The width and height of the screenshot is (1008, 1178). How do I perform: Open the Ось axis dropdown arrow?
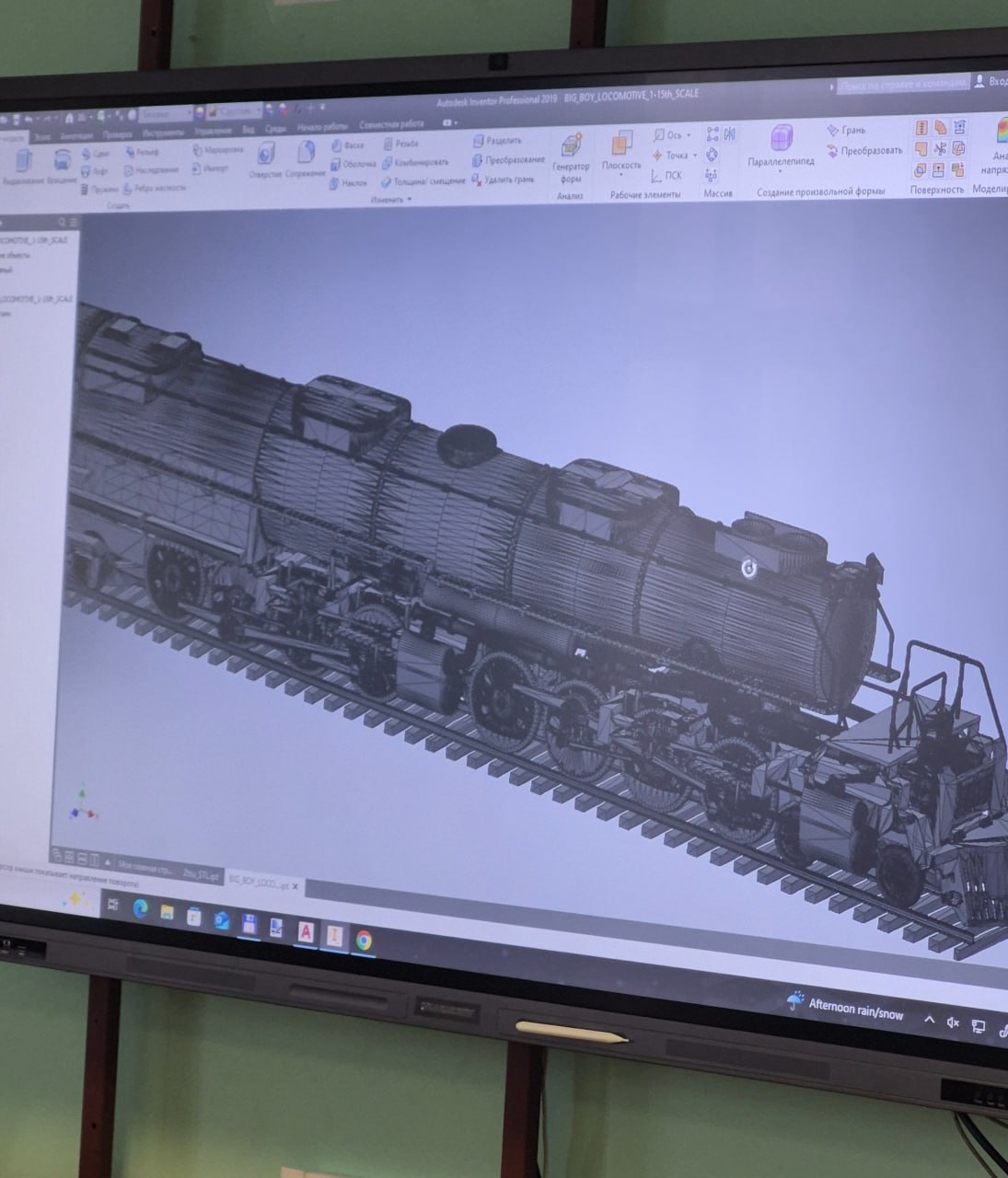[x=689, y=135]
